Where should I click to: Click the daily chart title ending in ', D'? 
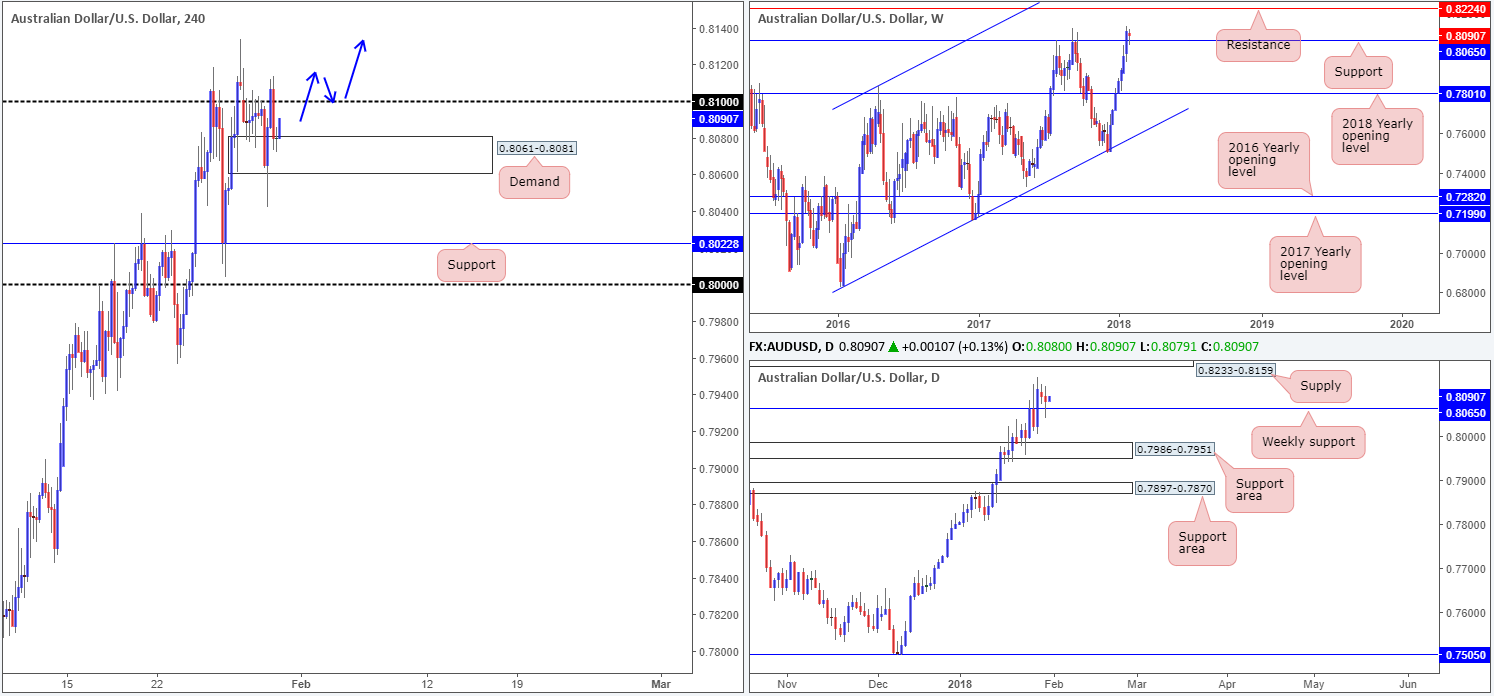[849, 378]
